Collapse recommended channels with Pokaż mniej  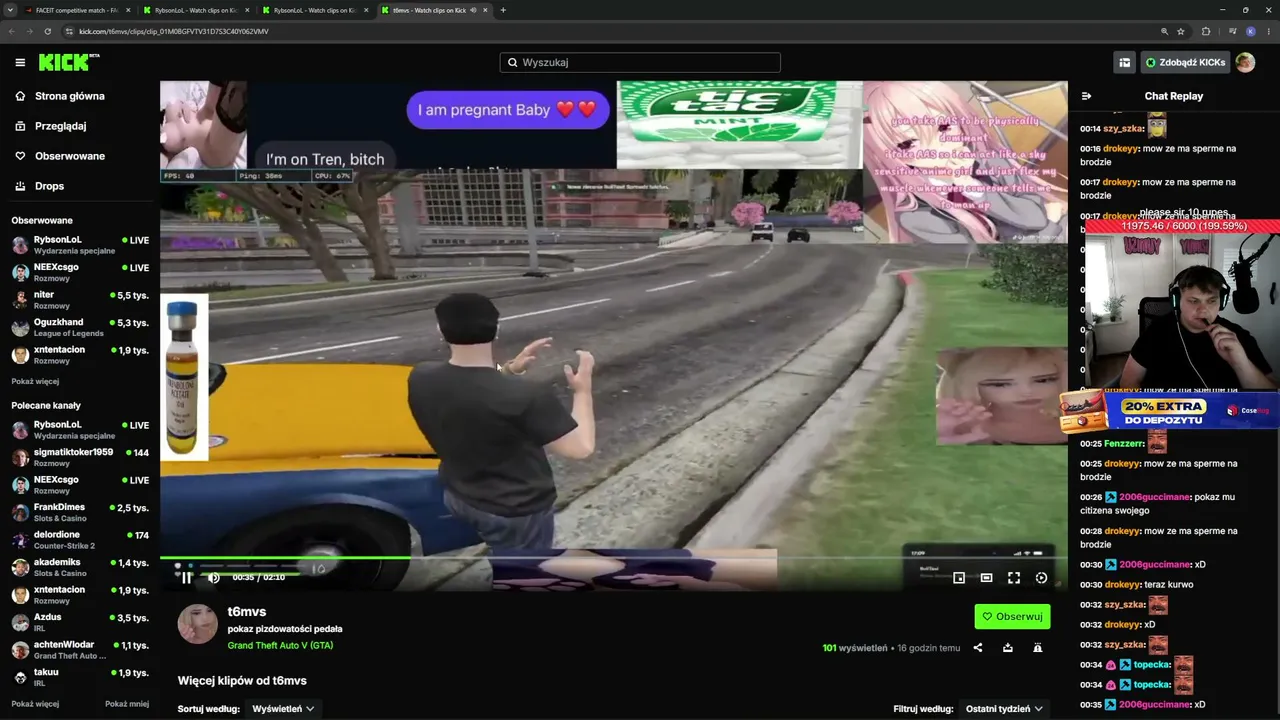pos(127,704)
